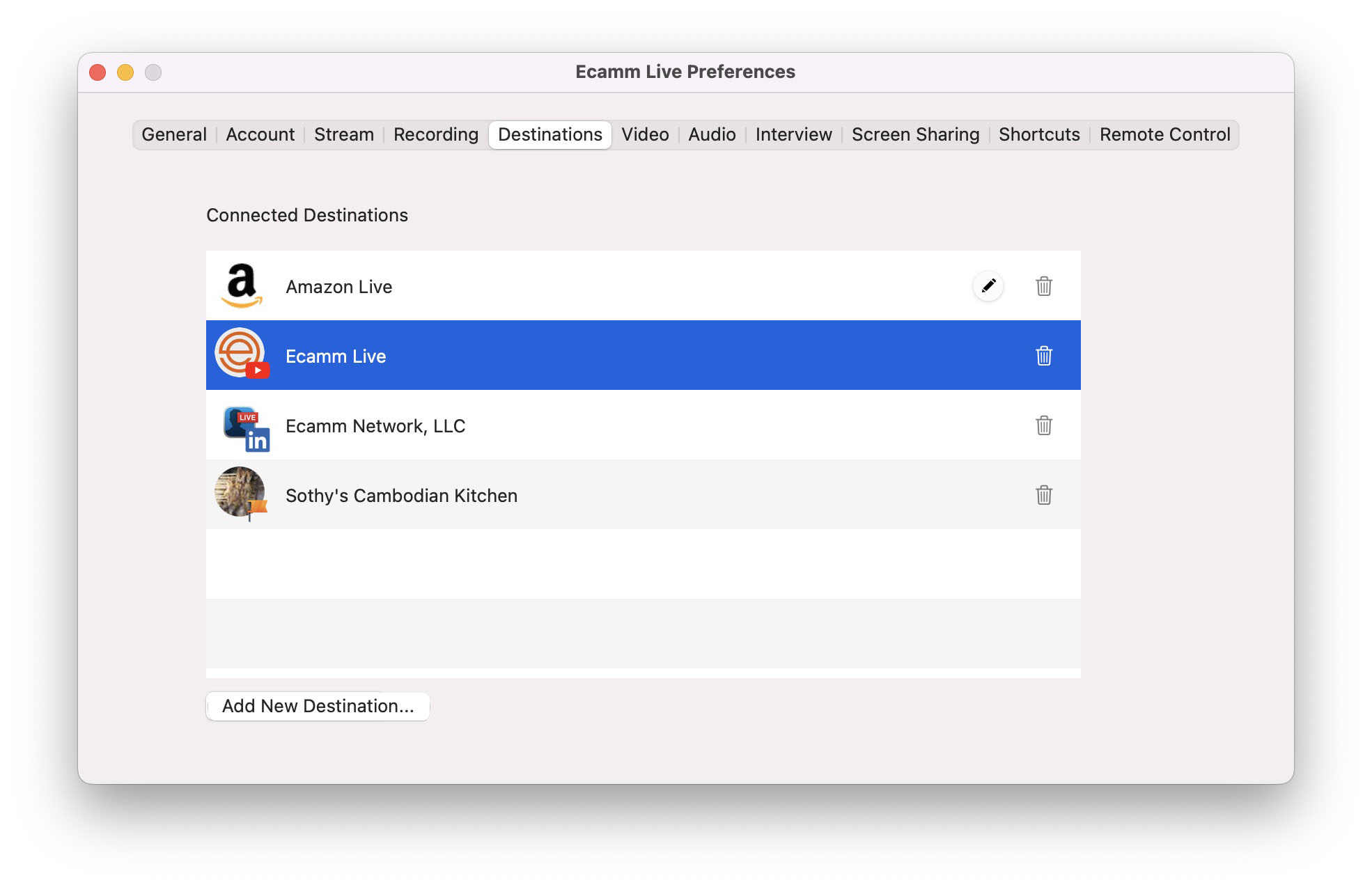The width and height of the screenshot is (1372, 887).
Task: Select the Ecamm Network, LLC row
Action: point(644,425)
